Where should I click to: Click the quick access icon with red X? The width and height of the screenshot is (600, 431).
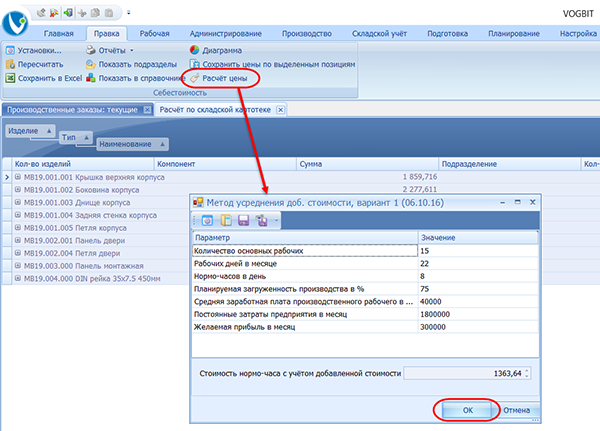point(54,13)
